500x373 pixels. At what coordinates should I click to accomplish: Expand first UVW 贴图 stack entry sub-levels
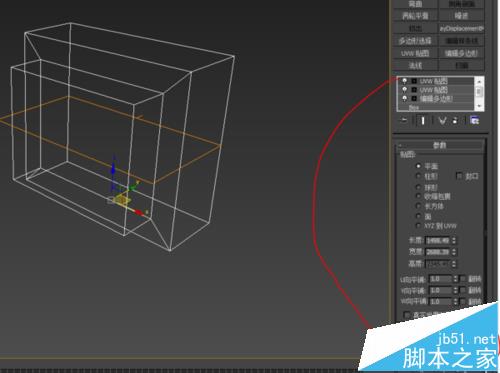click(x=414, y=81)
